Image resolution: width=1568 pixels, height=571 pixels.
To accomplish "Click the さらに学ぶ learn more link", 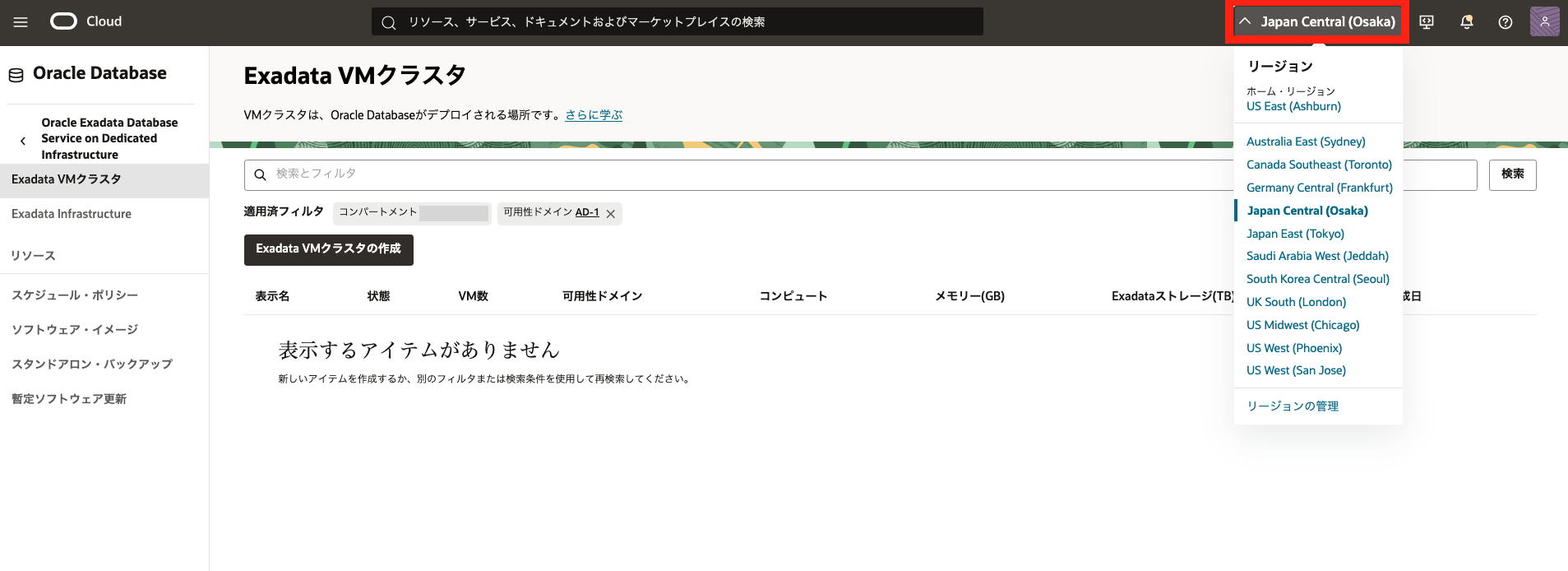I will 594,115.
